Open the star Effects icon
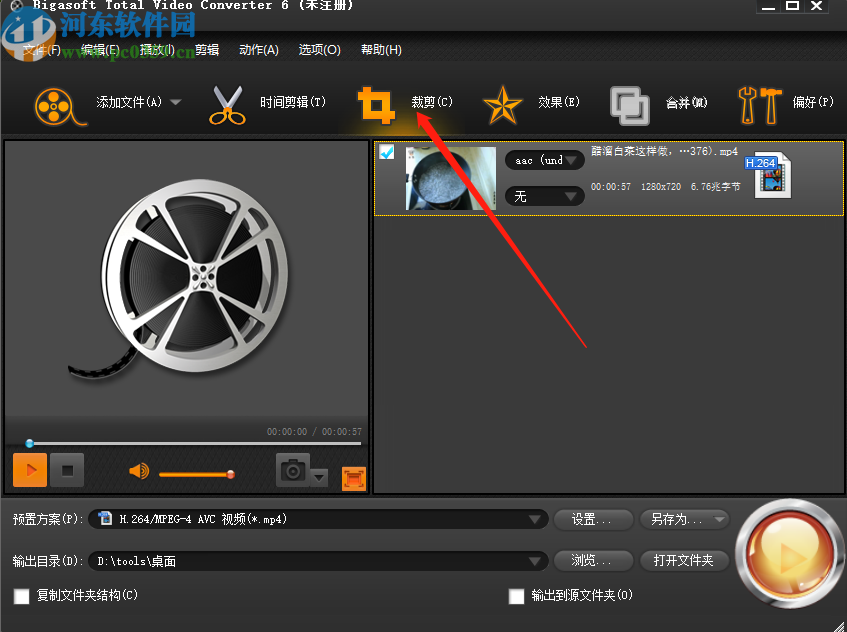 coord(503,105)
